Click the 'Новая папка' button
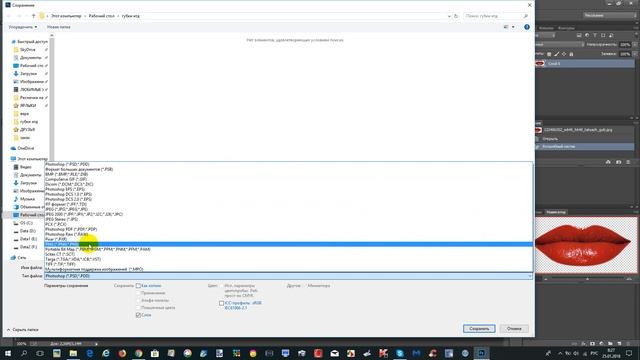 pos(58,27)
